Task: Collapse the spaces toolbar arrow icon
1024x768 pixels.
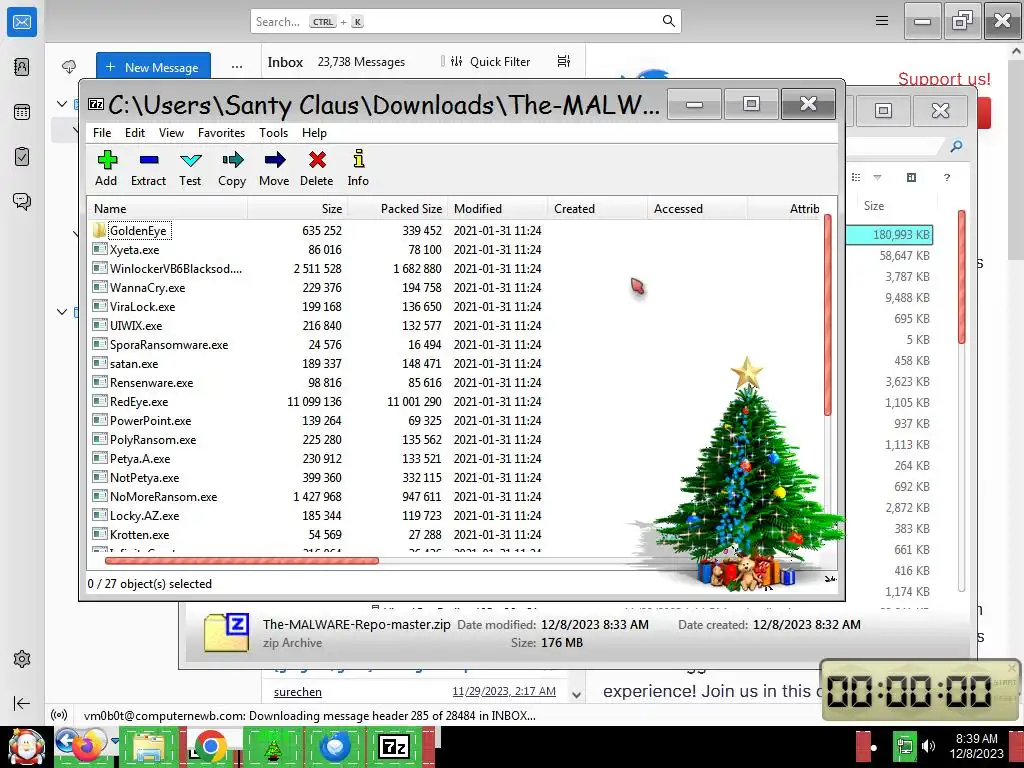Action: click(22, 703)
